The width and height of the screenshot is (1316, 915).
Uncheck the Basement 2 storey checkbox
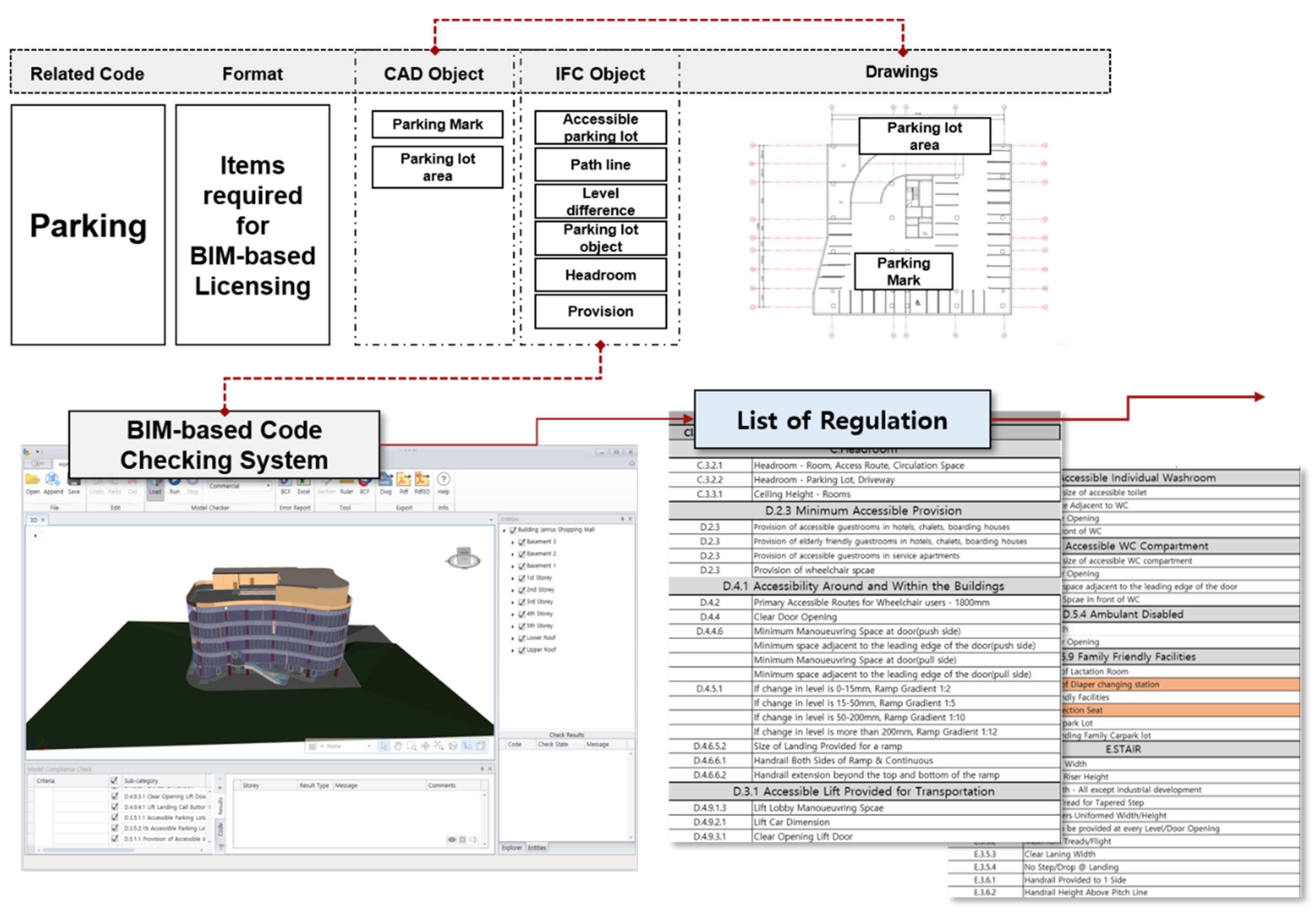[522, 554]
